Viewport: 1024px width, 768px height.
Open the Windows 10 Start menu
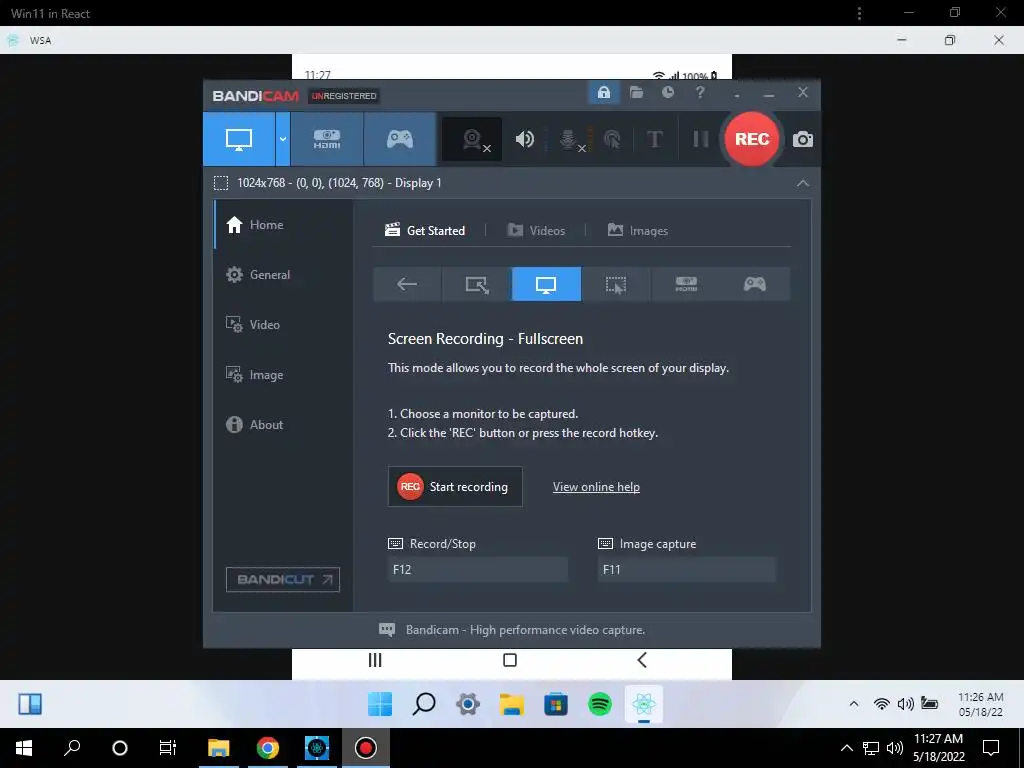tap(24, 748)
